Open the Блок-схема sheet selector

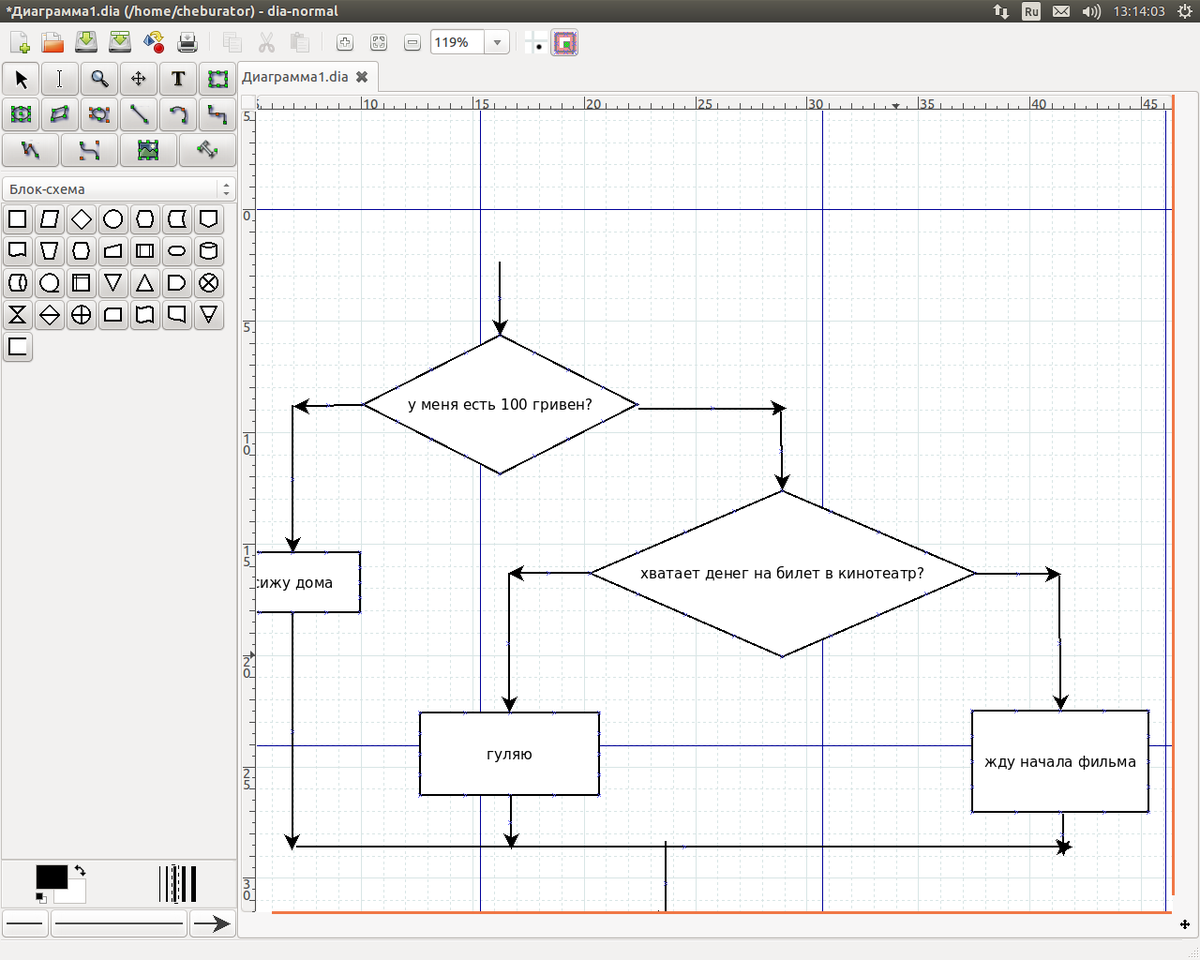click(119, 189)
